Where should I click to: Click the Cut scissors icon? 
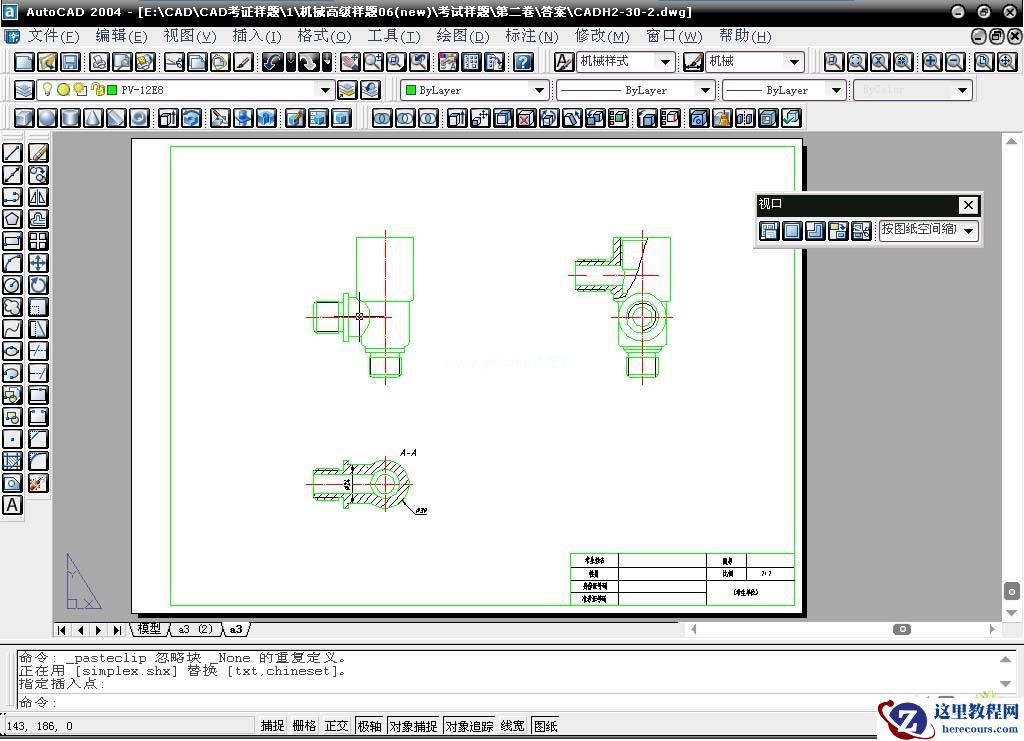point(174,62)
